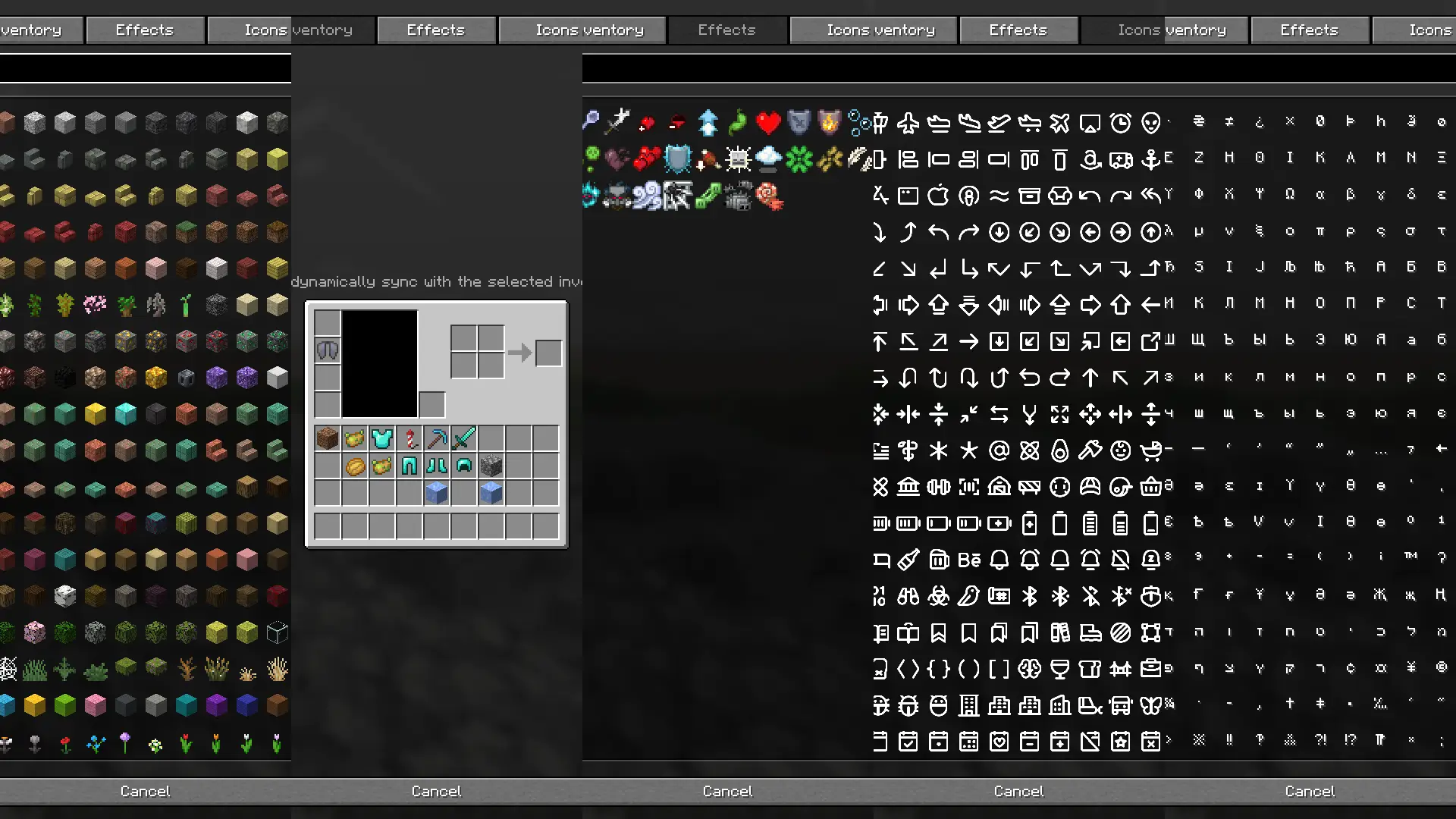This screenshot has width=1456, height=819.
Task: Select the curly braces glyph icon
Action: coord(938,668)
